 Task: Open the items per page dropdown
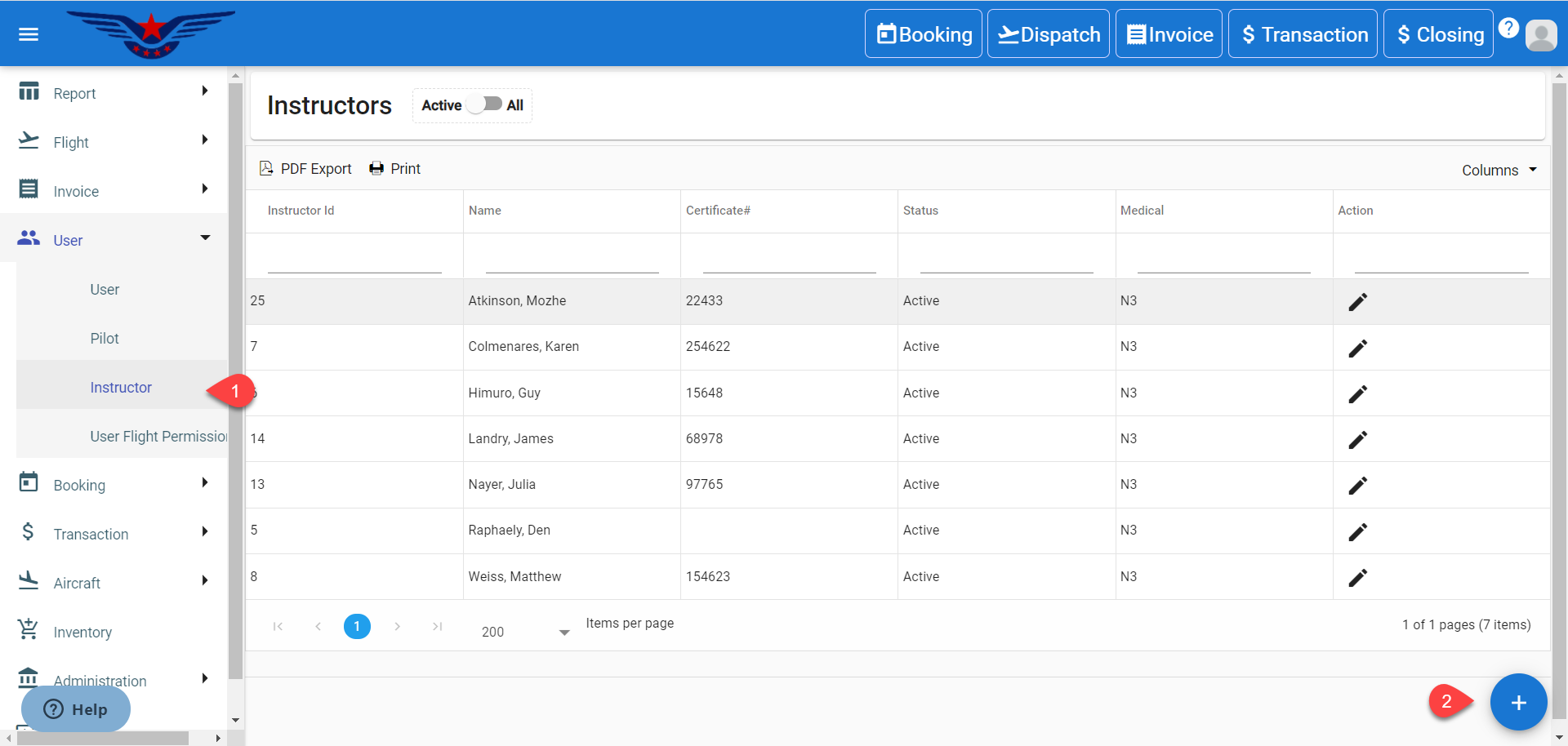point(526,632)
